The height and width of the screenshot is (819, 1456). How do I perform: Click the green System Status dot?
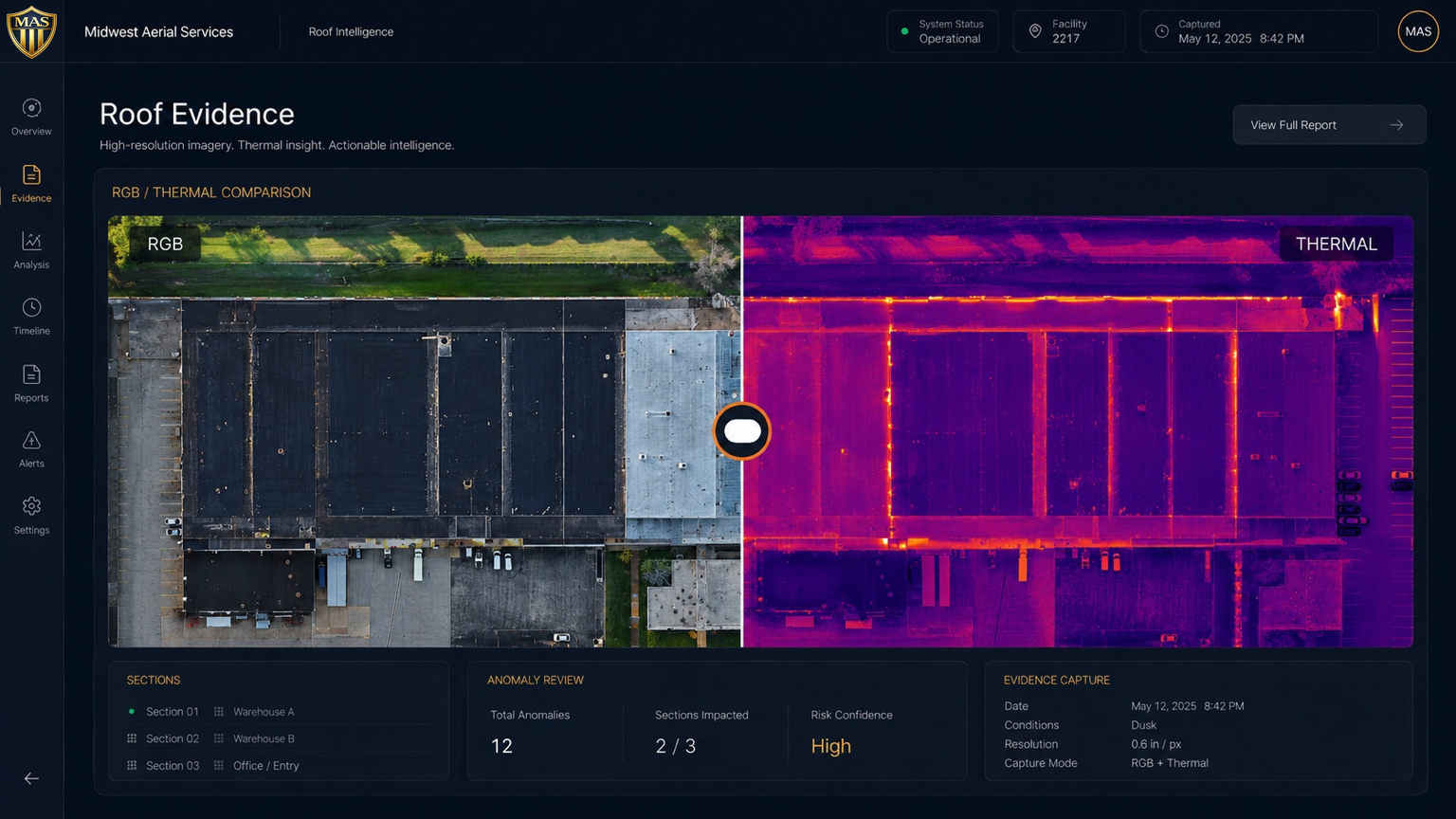[x=904, y=31]
